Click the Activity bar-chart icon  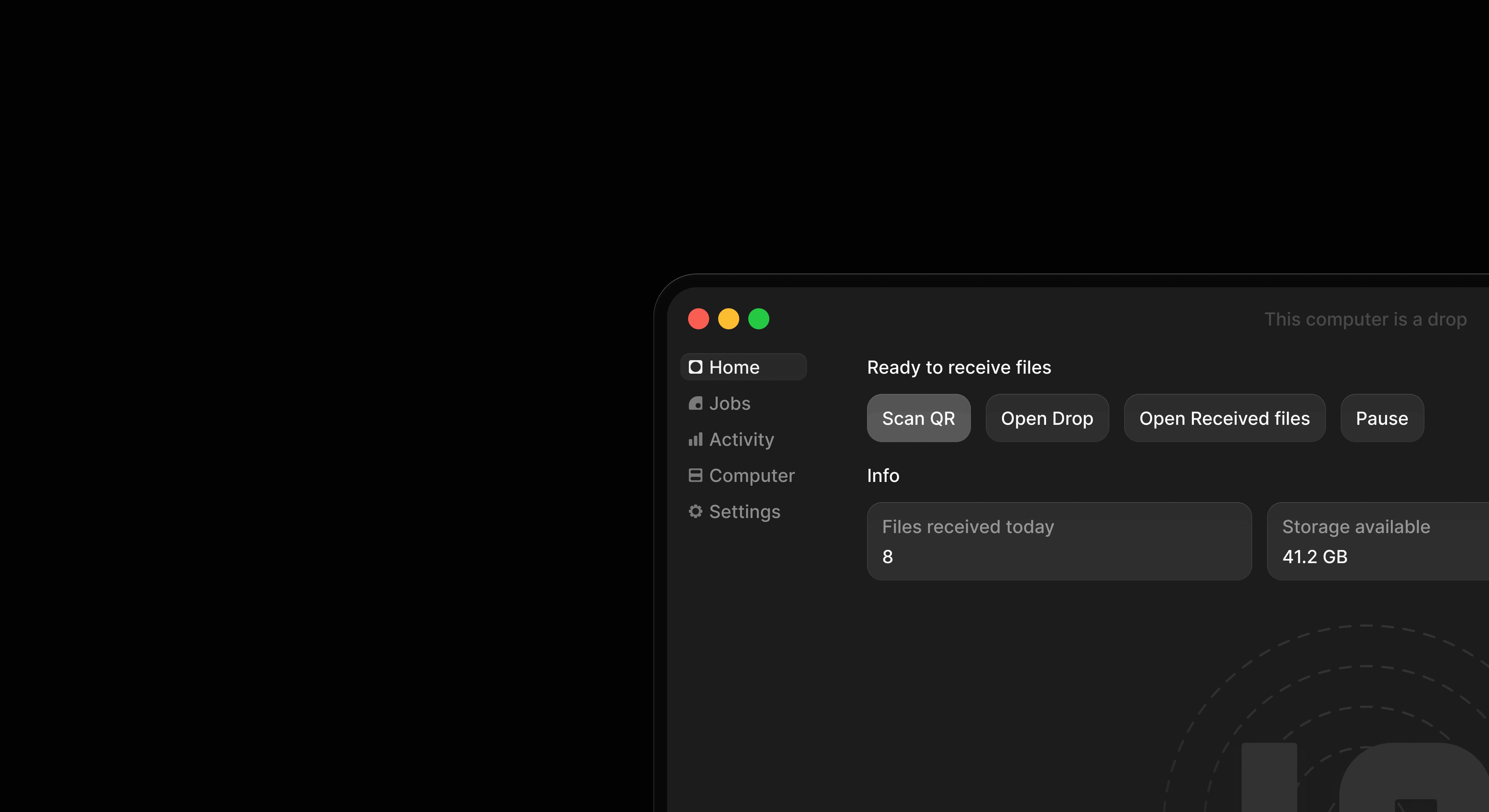(x=695, y=439)
